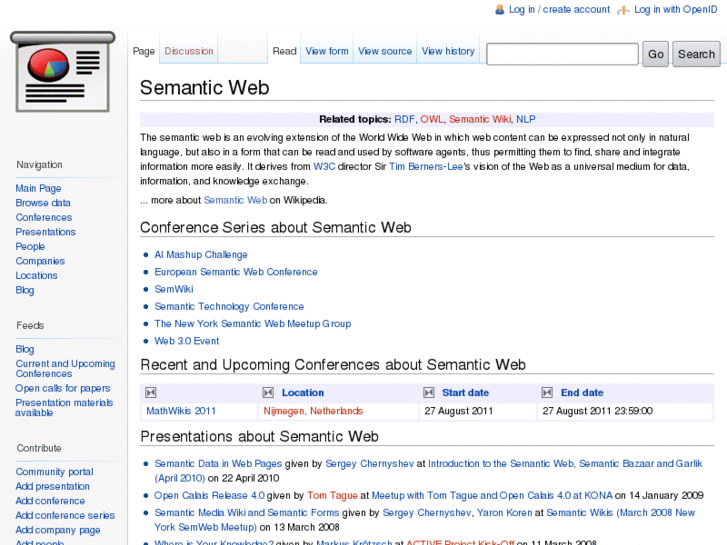This screenshot has height=545, width=727.
Task: Open the RDF related topic link
Action: pyautogui.click(x=404, y=119)
